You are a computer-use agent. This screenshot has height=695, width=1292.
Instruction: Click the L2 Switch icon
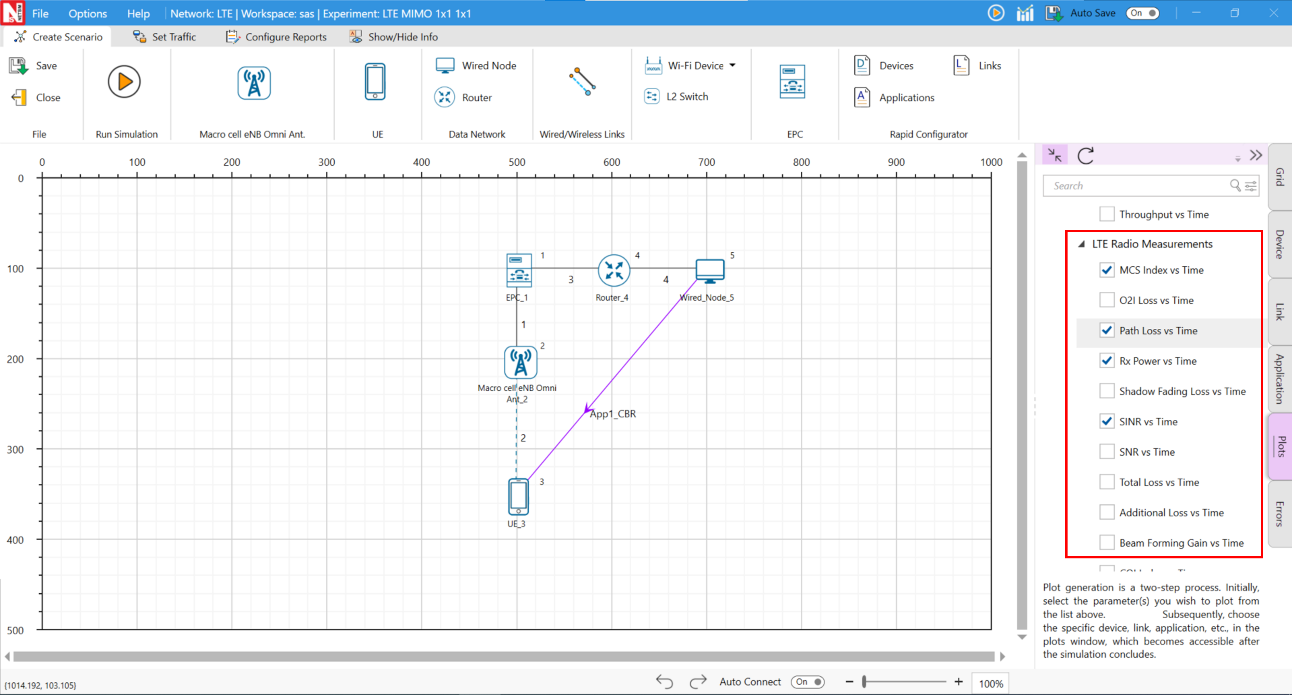653,97
